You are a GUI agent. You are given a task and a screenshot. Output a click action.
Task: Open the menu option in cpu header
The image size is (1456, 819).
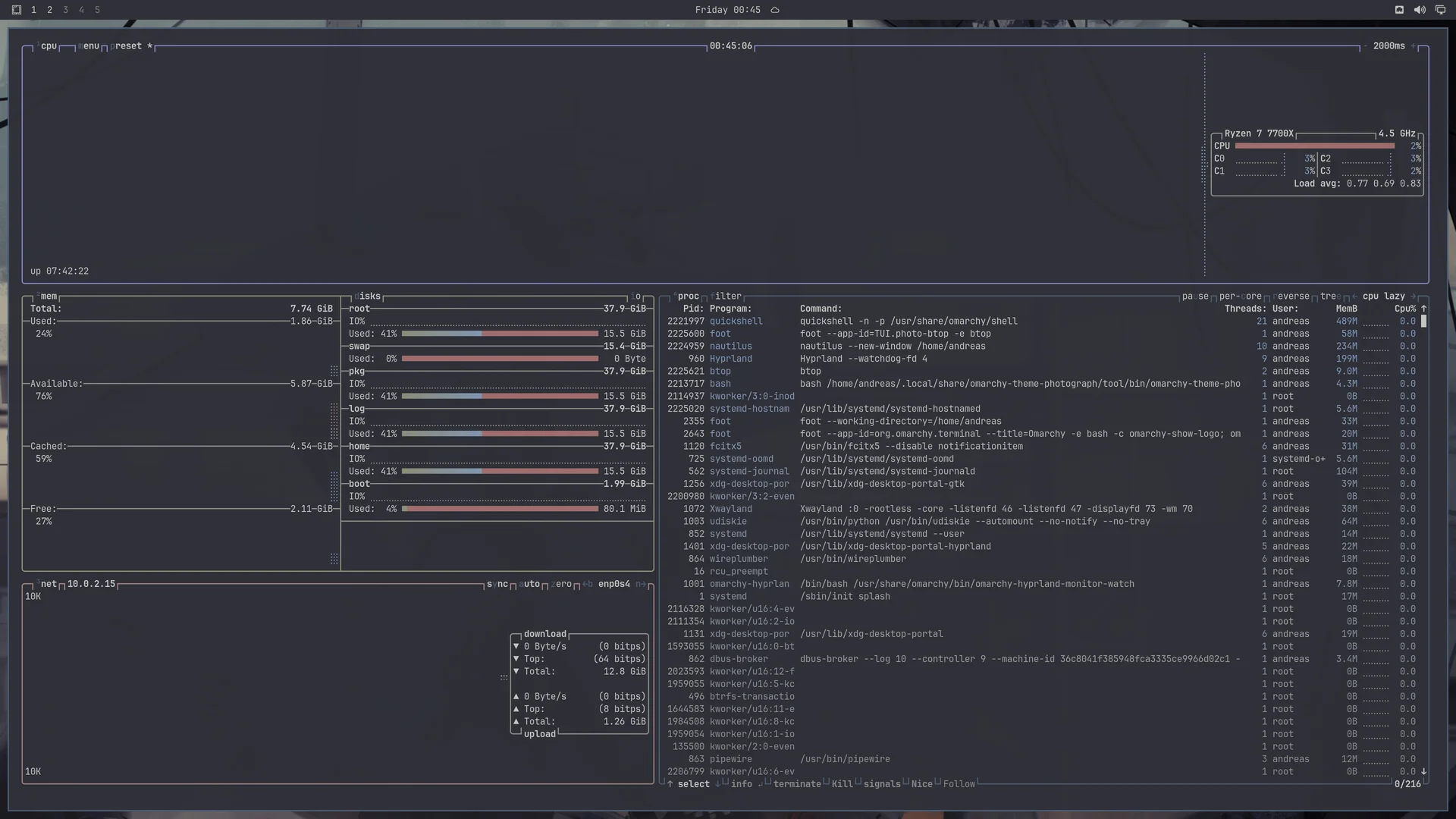point(89,46)
